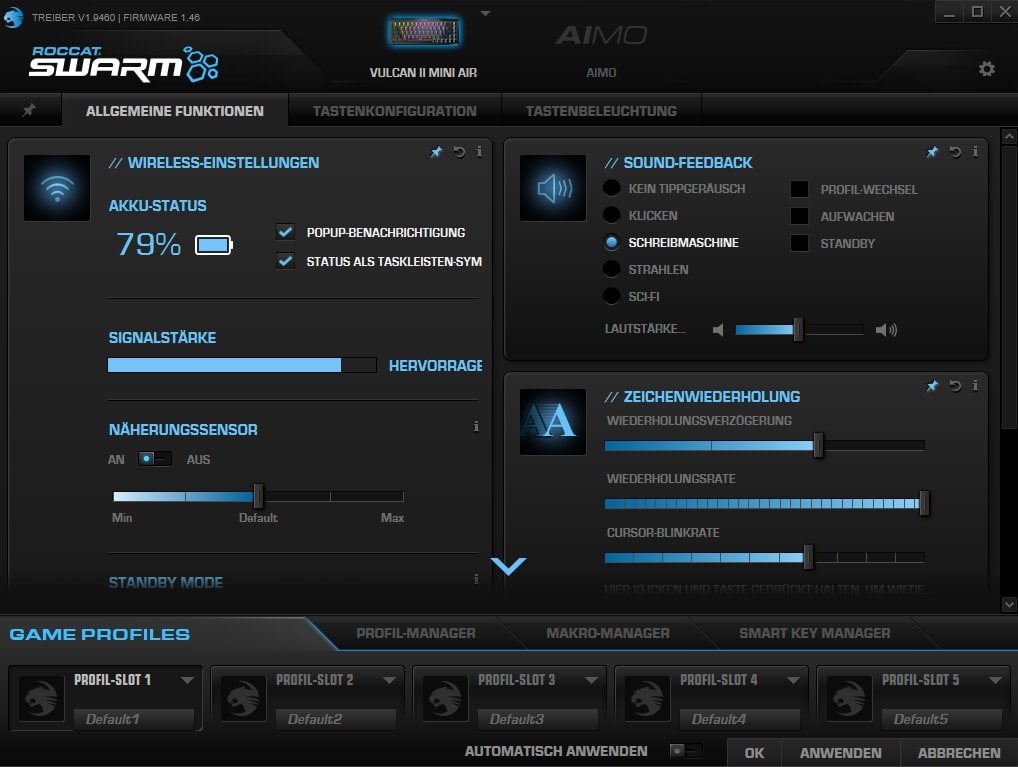
Task: Expand the Profil-Slot 1 dropdown arrow
Action: (187, 680)
